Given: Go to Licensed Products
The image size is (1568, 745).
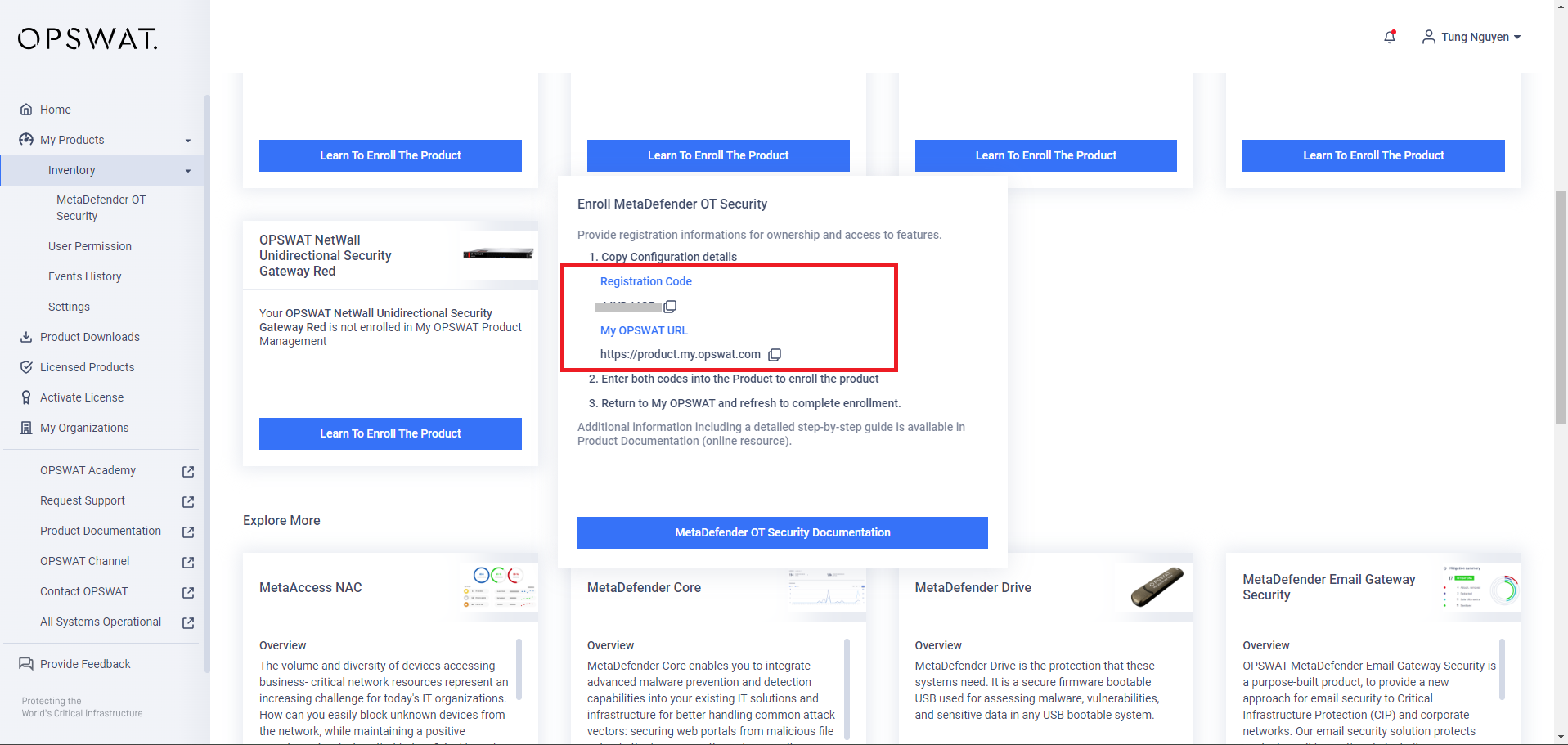Looking at the screenshot, I should pyautogui.click(x=88, y=367).
